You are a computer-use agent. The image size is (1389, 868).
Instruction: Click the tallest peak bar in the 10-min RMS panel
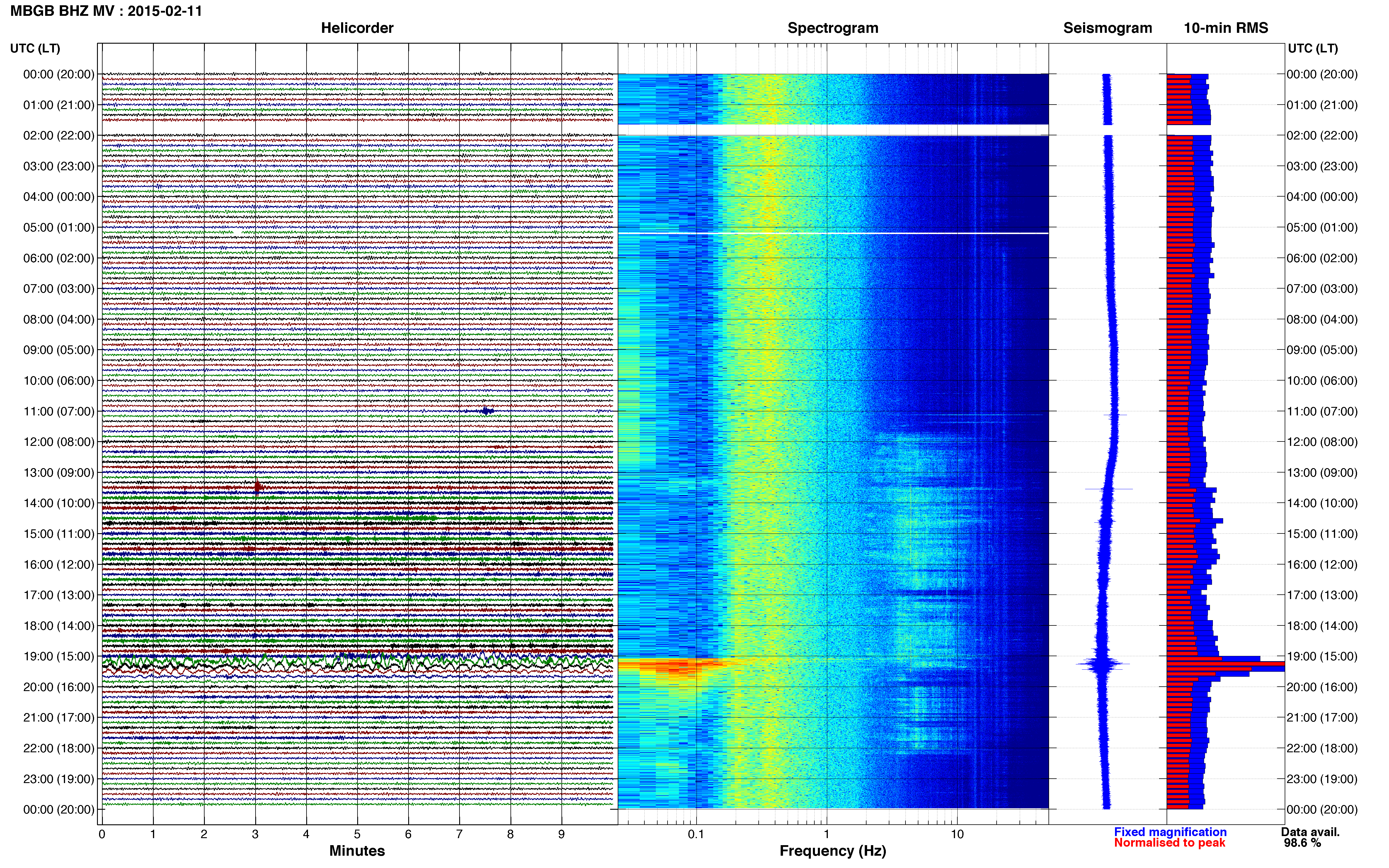tap(1225, 664)
